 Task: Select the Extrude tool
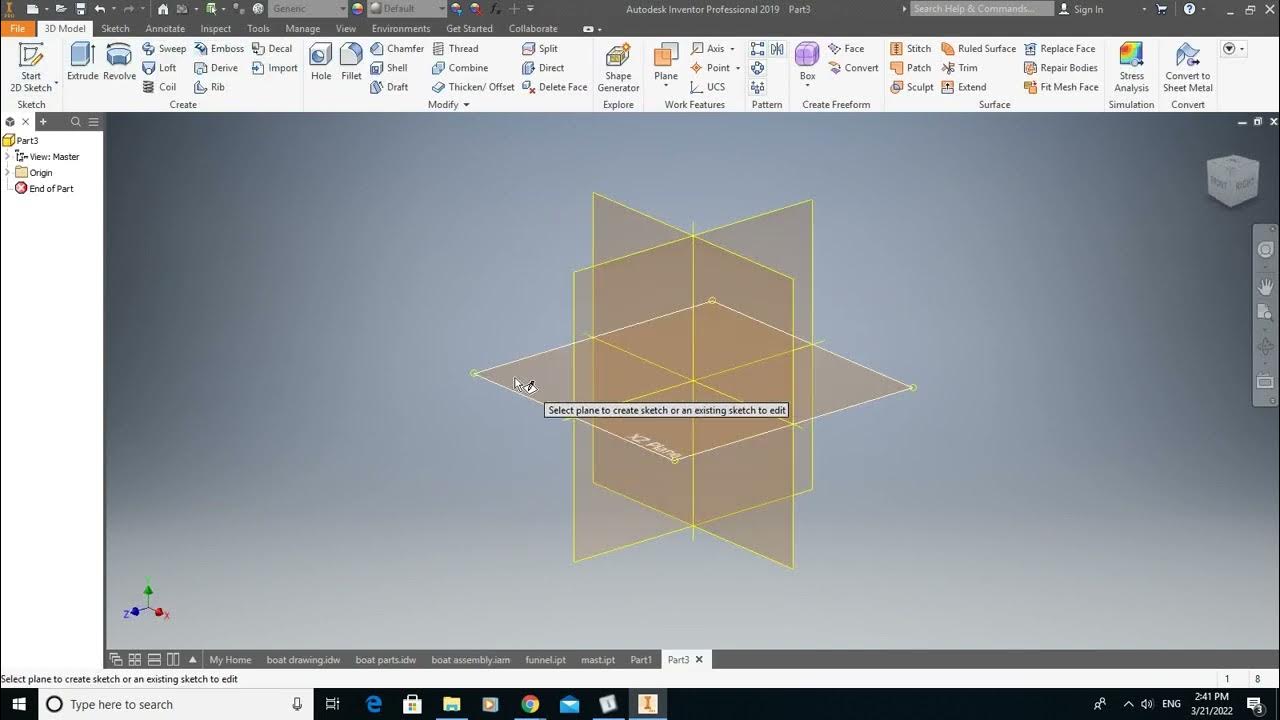[x=83, y=62]
